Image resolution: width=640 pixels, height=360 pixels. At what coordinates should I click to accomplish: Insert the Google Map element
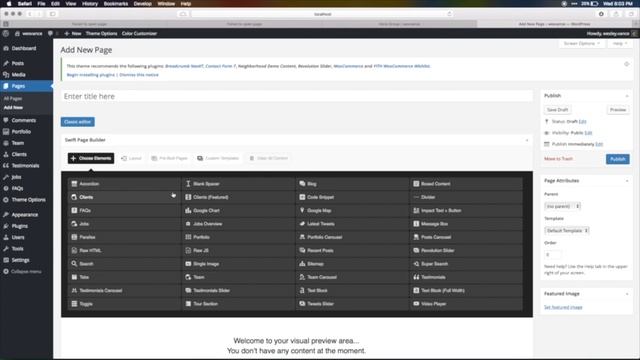tap(352, 211)
